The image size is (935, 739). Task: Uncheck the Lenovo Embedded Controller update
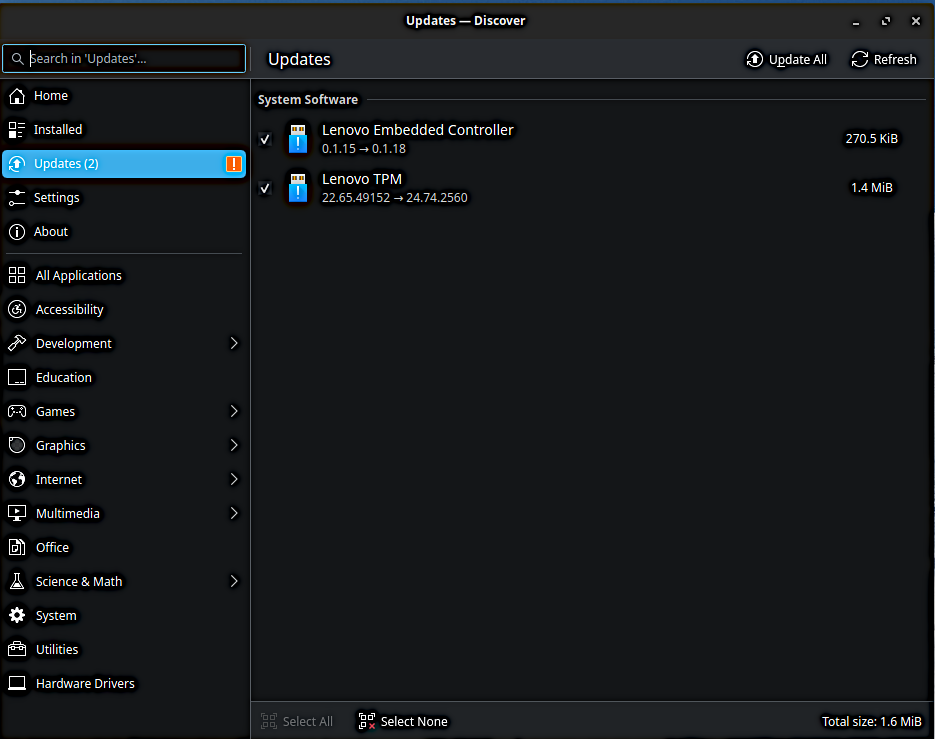click(x=265, y=139)
